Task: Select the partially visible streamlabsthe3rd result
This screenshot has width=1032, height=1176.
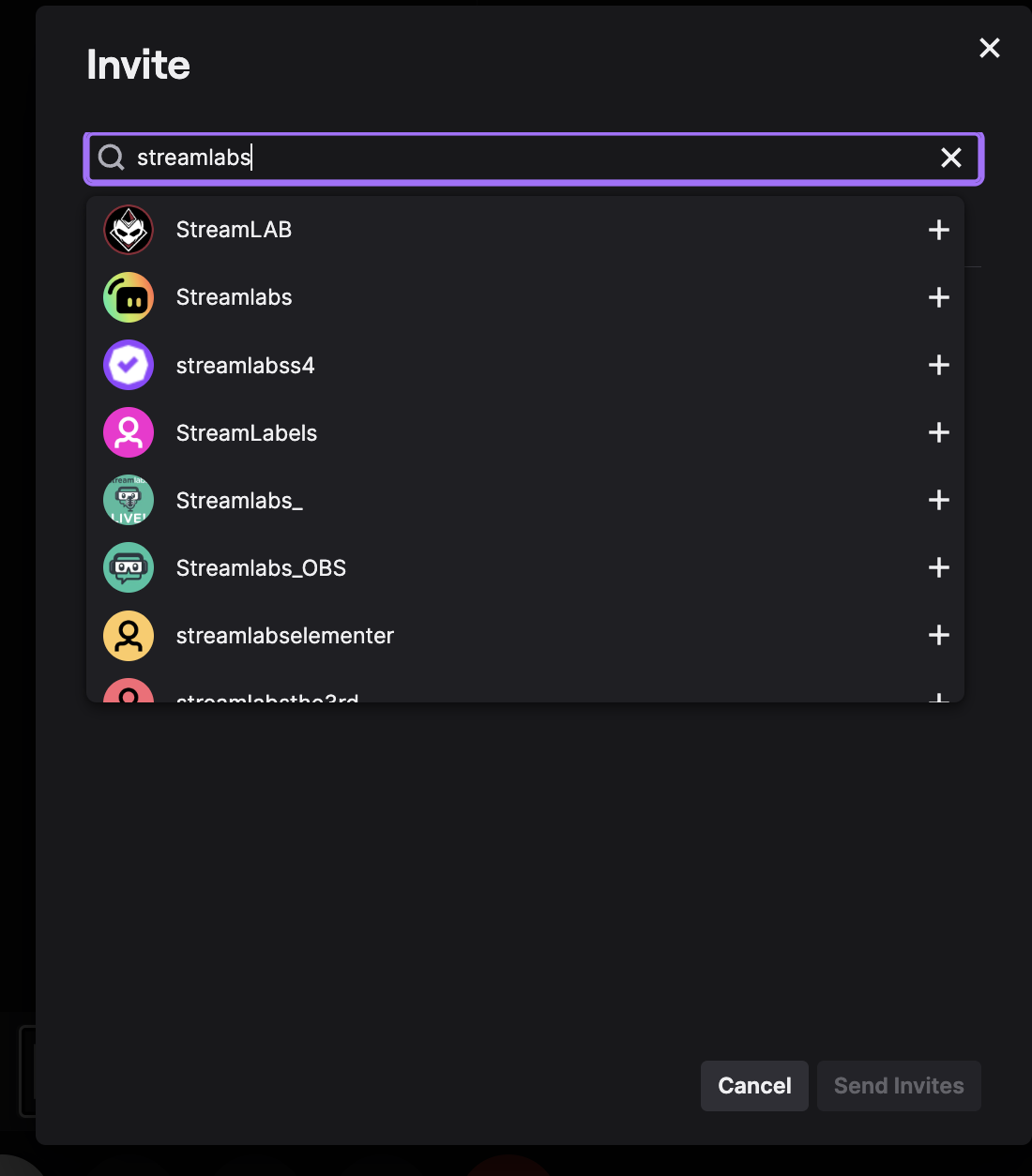Action: (x=525, y=691)
